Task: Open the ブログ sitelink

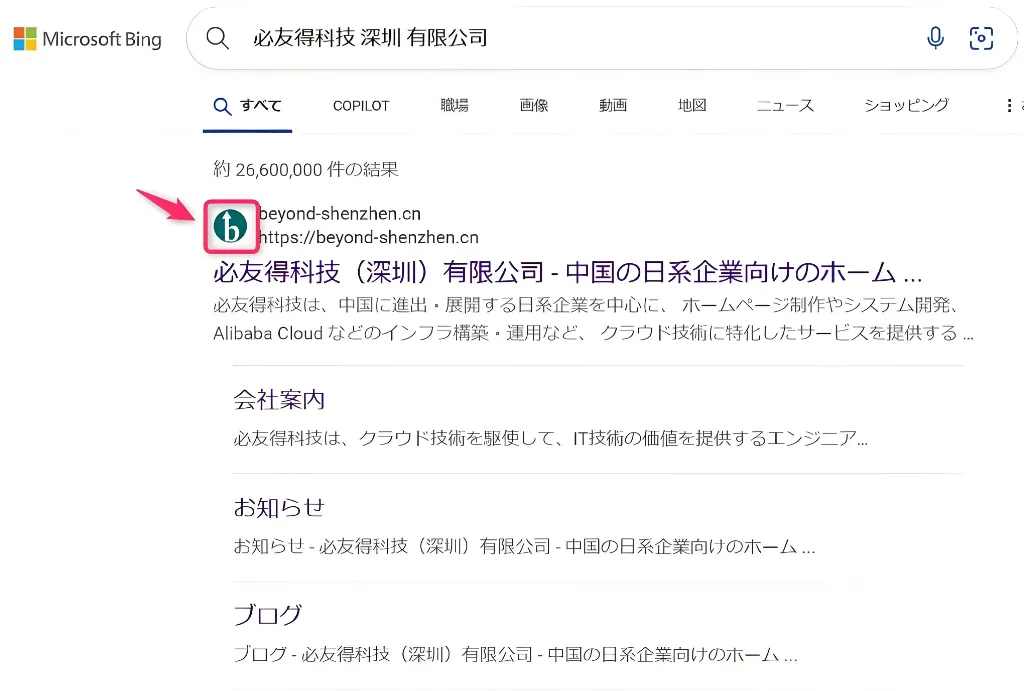Action: (267, 614)
